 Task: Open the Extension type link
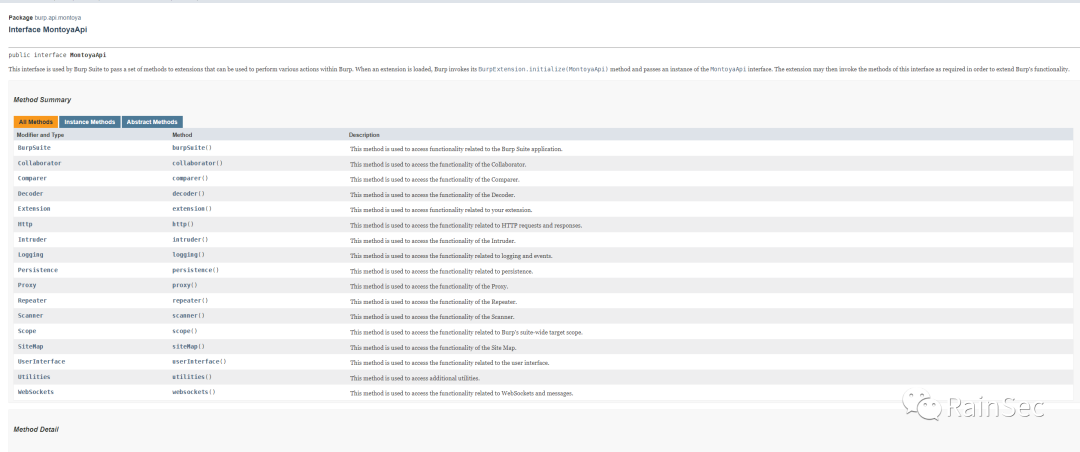coord(34,209)
